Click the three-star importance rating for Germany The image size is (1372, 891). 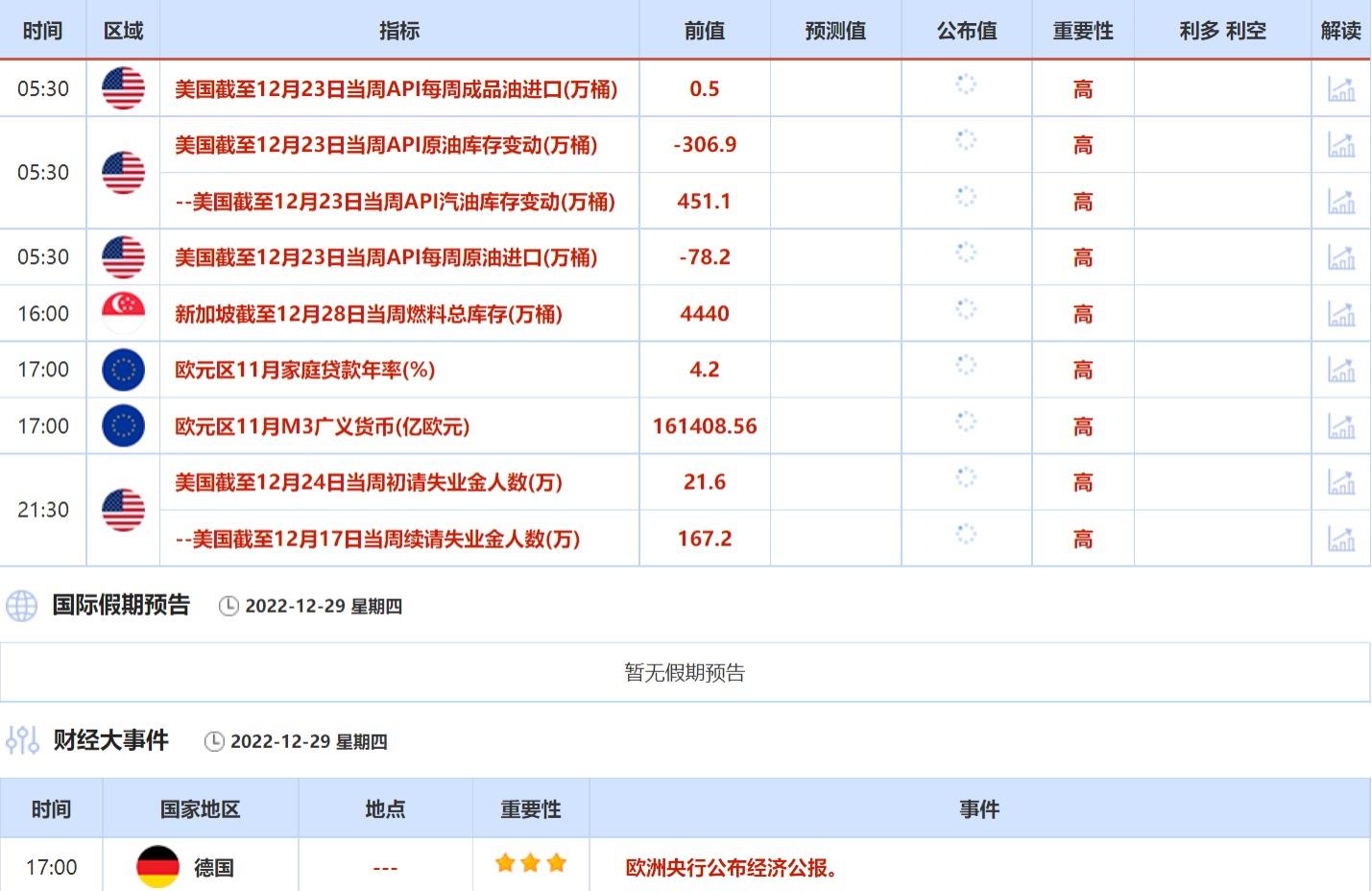tap(530, 864)
